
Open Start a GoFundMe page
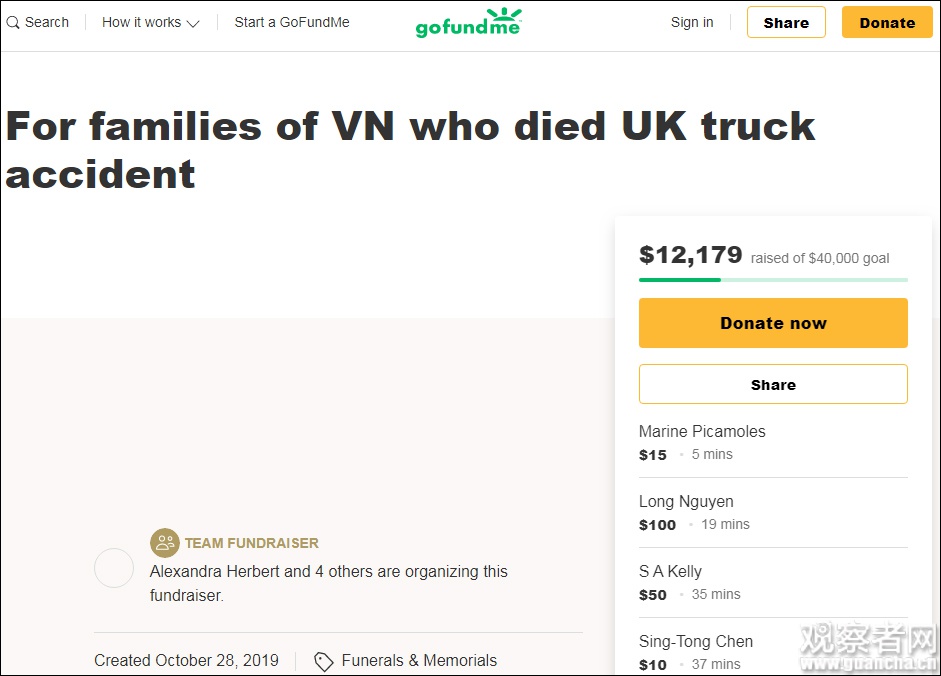pos(292,22)
